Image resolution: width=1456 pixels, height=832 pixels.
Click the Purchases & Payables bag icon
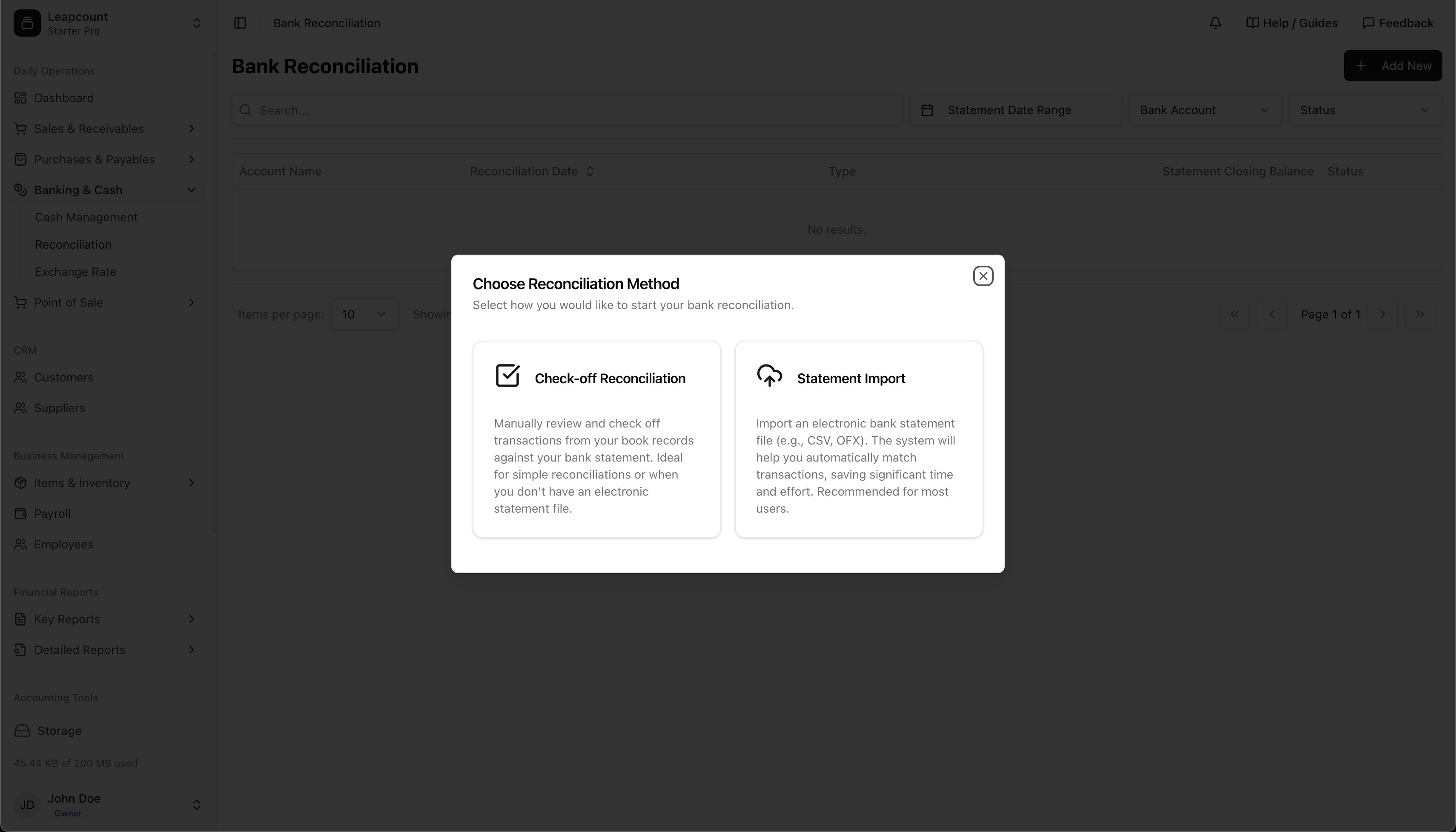(20, 159)
